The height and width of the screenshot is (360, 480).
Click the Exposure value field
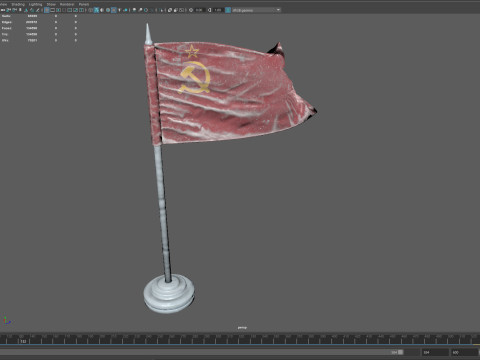click(200, 10)
